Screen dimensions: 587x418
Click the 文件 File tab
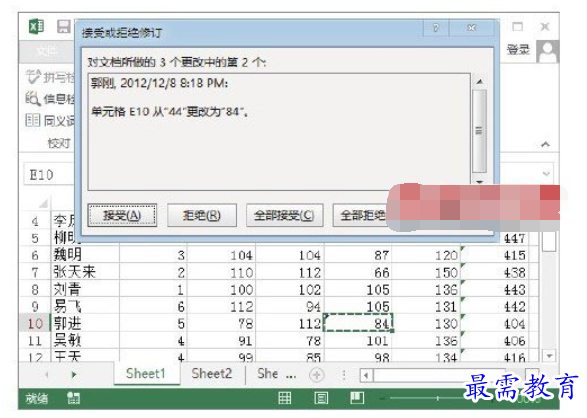[x=47, y=51]
